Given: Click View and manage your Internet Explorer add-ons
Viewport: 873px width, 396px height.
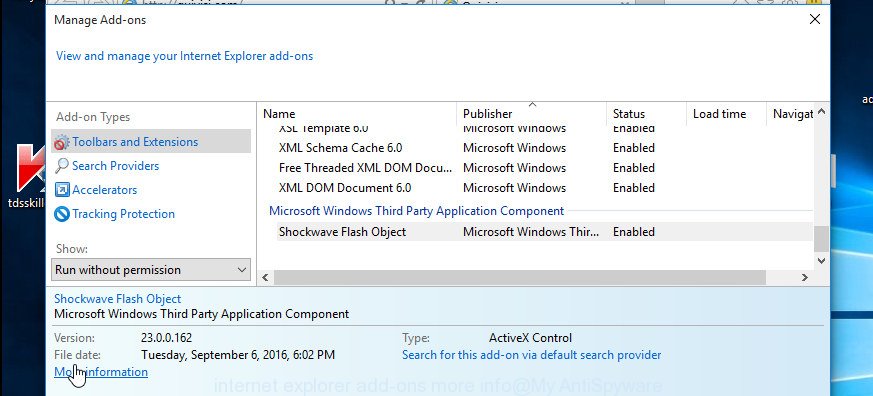Looking at the screenshot, I should (184, 56).
